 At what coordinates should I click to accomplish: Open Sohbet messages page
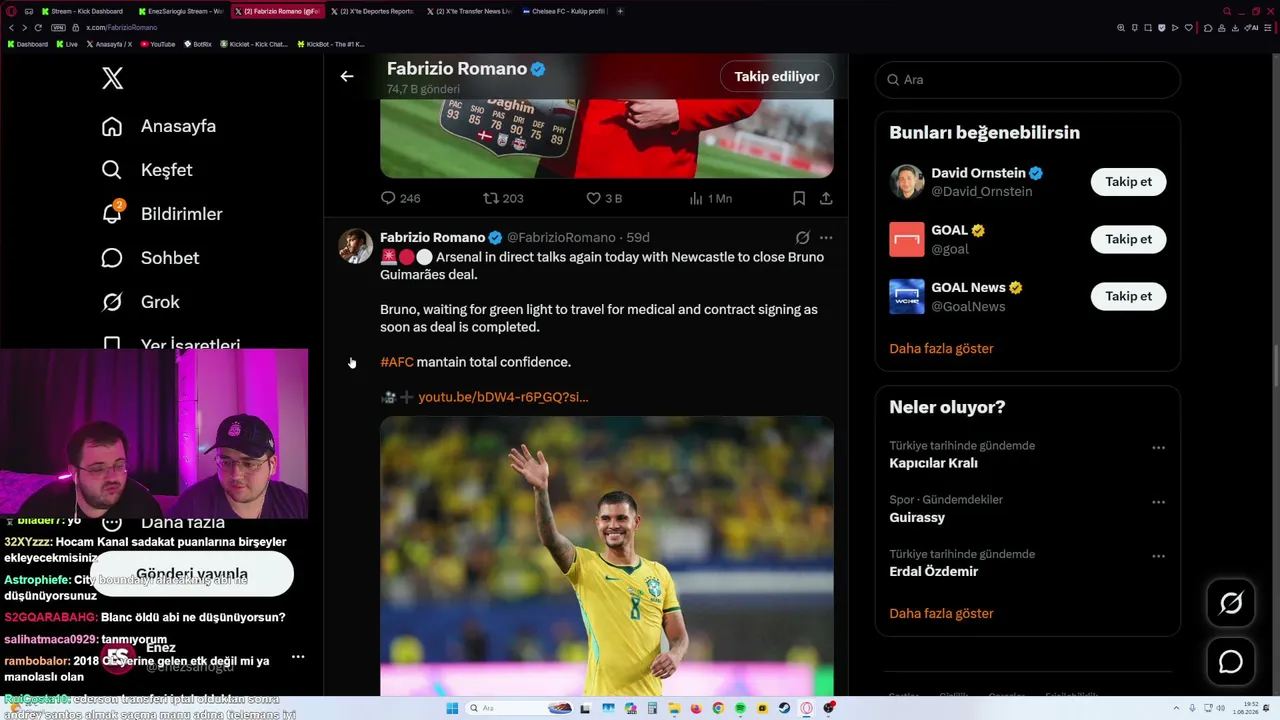click(151, 258)
